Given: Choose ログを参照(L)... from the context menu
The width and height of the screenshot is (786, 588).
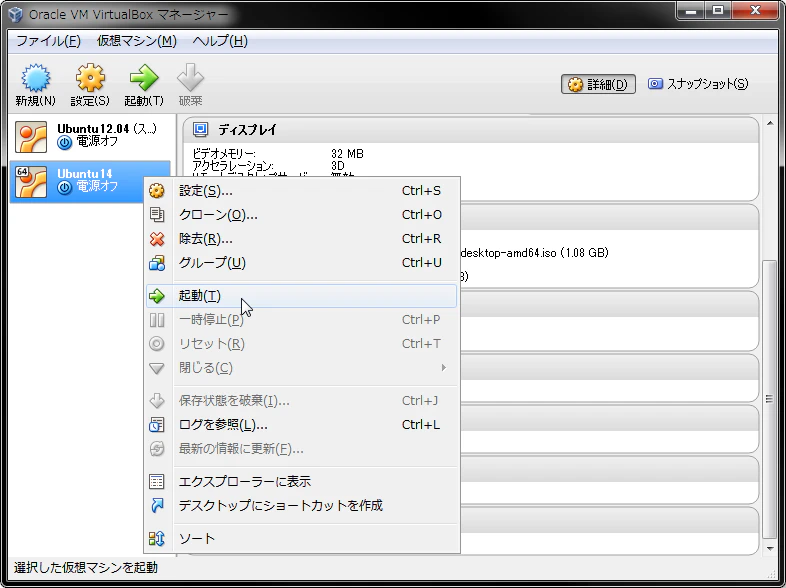Looking at the screenshot, I should click(301, 425).
